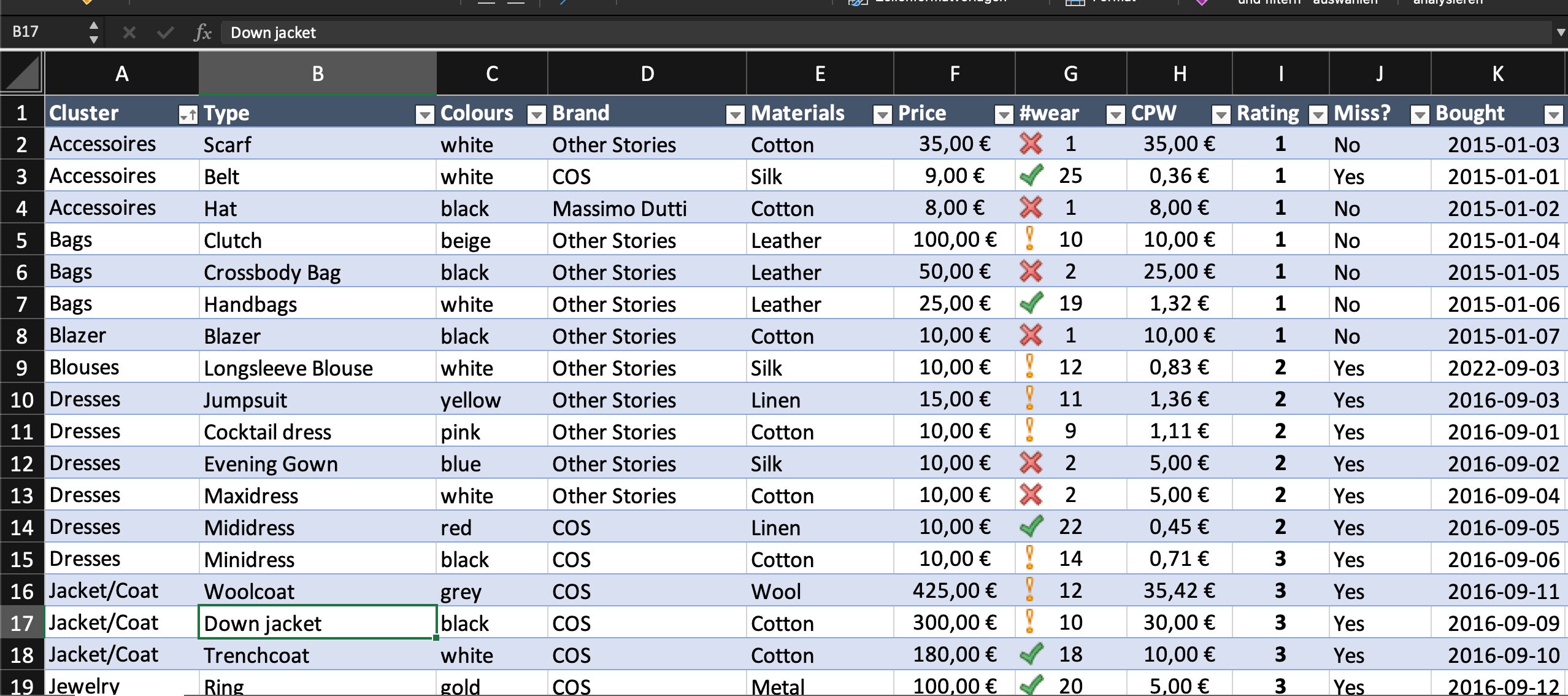Open the filter dropdown on the Price column
This screenshot has width=1568, height=696.
(x=1003, y=114)
